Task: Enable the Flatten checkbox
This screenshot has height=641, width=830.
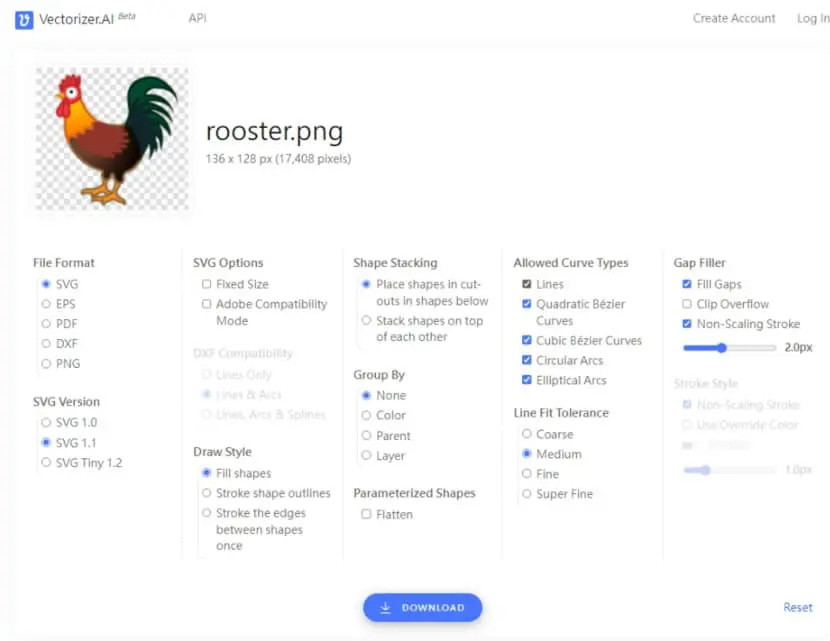Action: (x=366, y=514)
